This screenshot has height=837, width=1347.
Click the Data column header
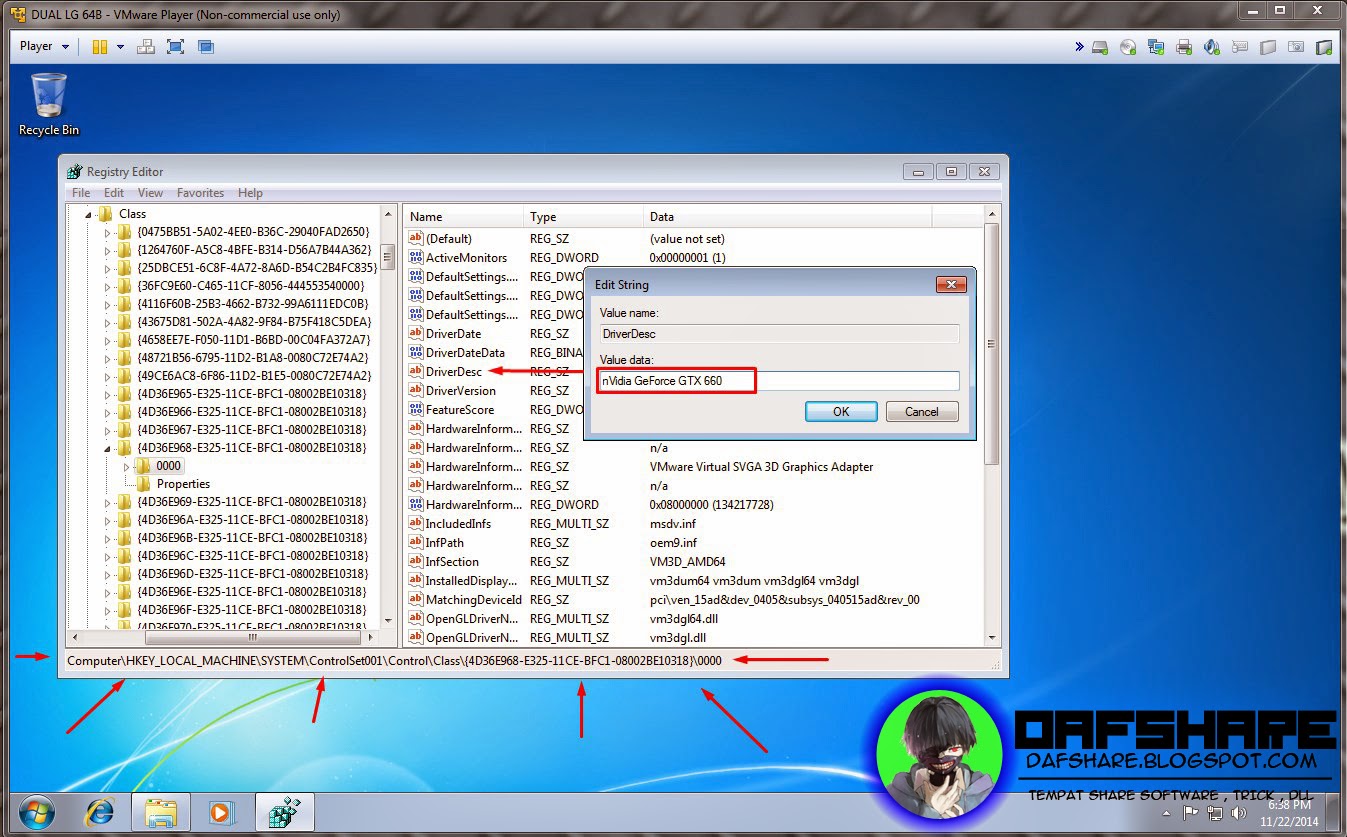tap(788, 217)
